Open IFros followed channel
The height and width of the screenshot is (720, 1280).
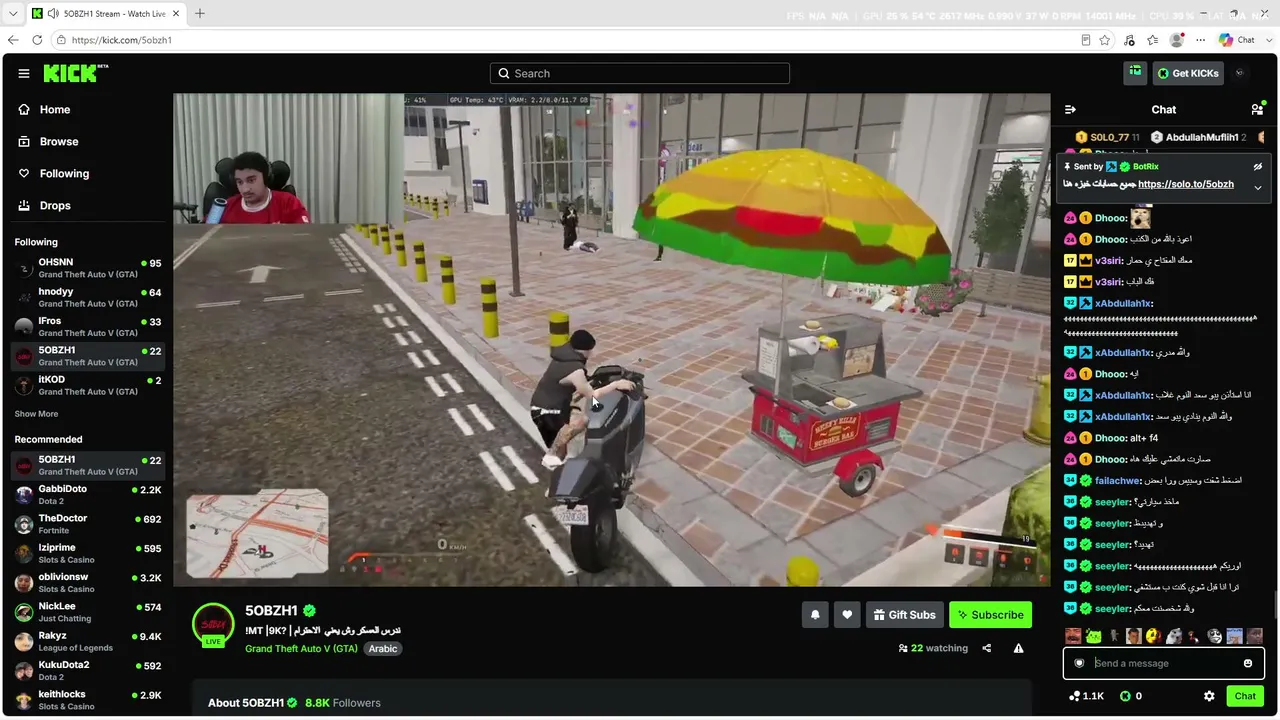point(87,327)
